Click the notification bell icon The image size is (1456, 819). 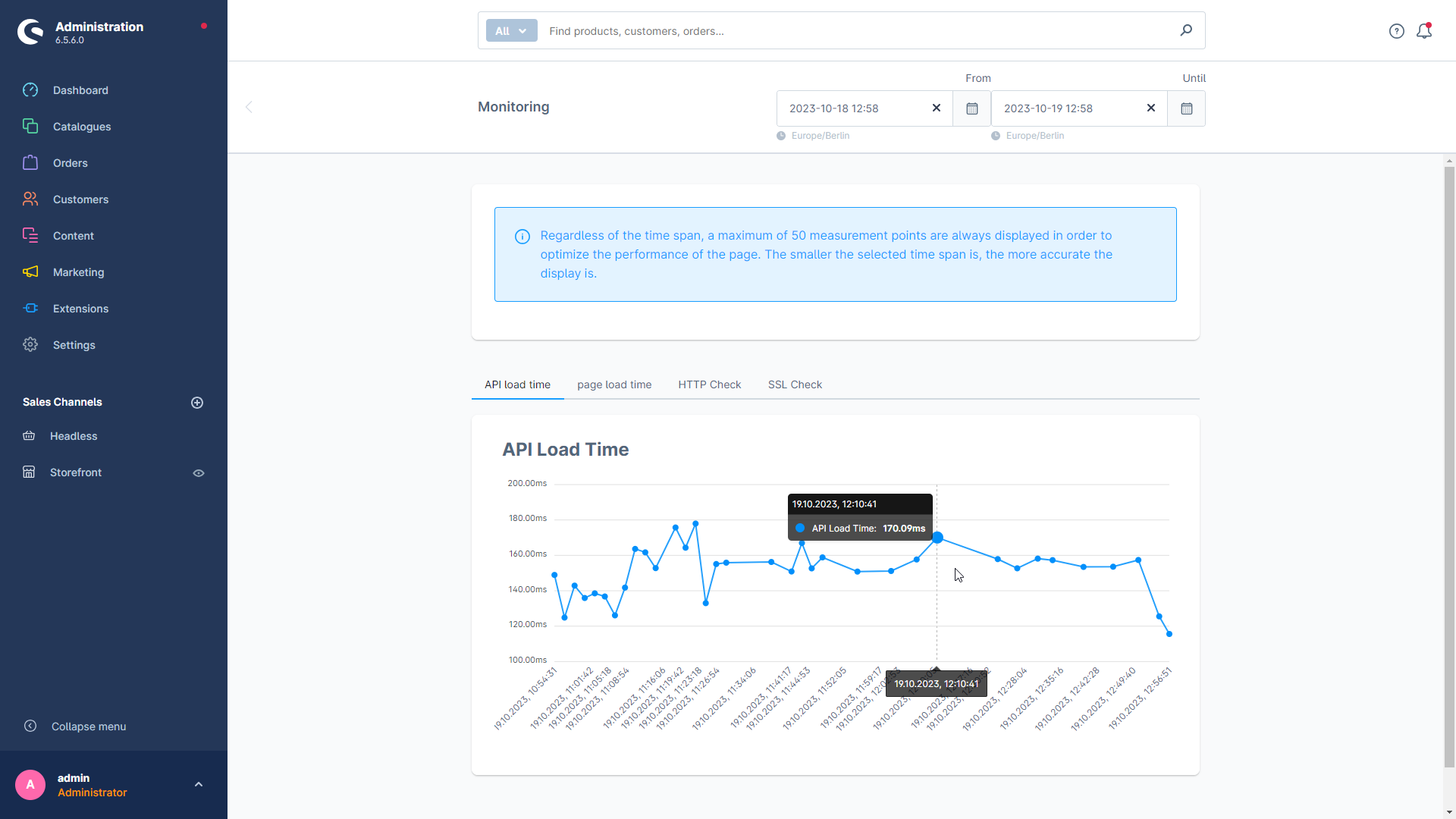pos(1424,30)
